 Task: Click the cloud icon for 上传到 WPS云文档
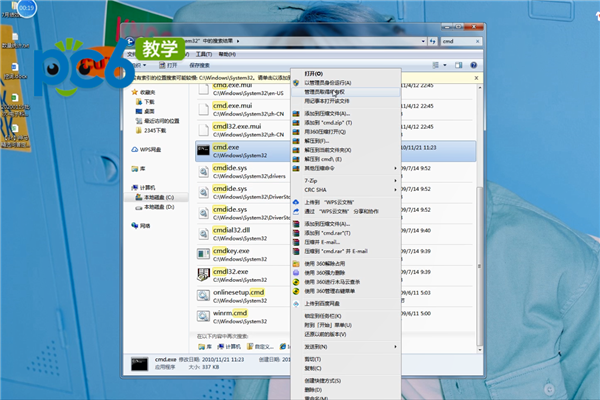coord(296,202)
